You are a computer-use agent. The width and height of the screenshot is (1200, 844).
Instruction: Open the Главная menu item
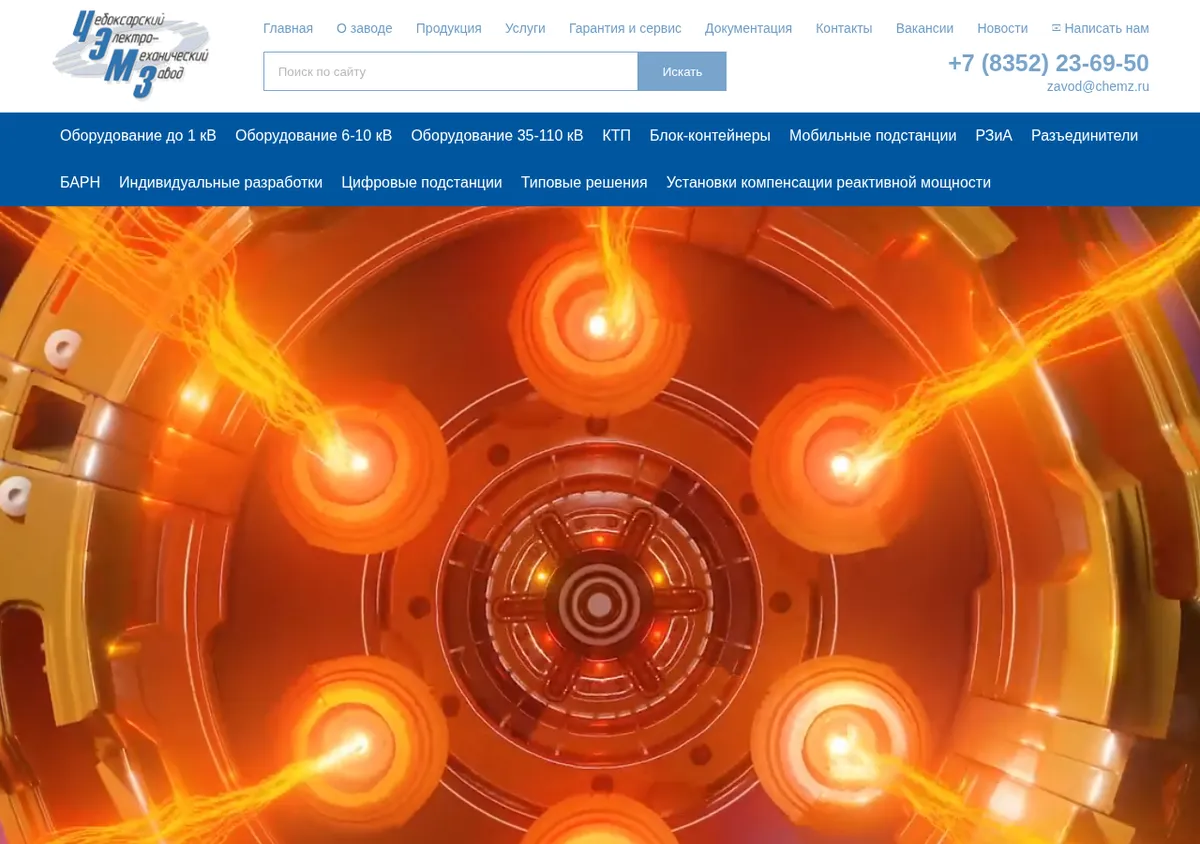[x=288, y=28]
